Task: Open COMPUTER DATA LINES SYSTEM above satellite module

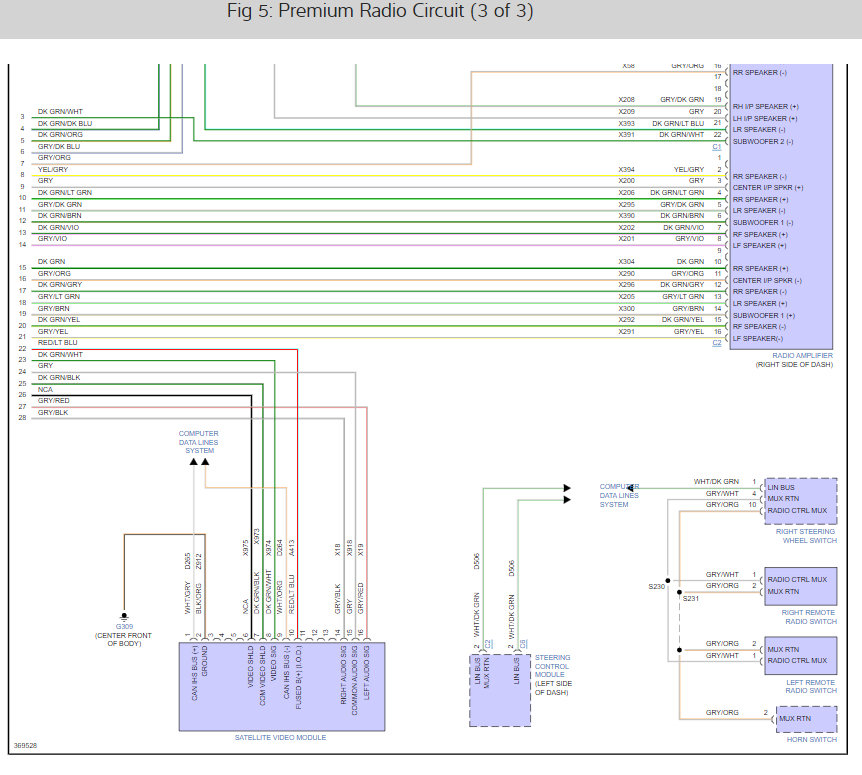Action: [x=198, y=442]
